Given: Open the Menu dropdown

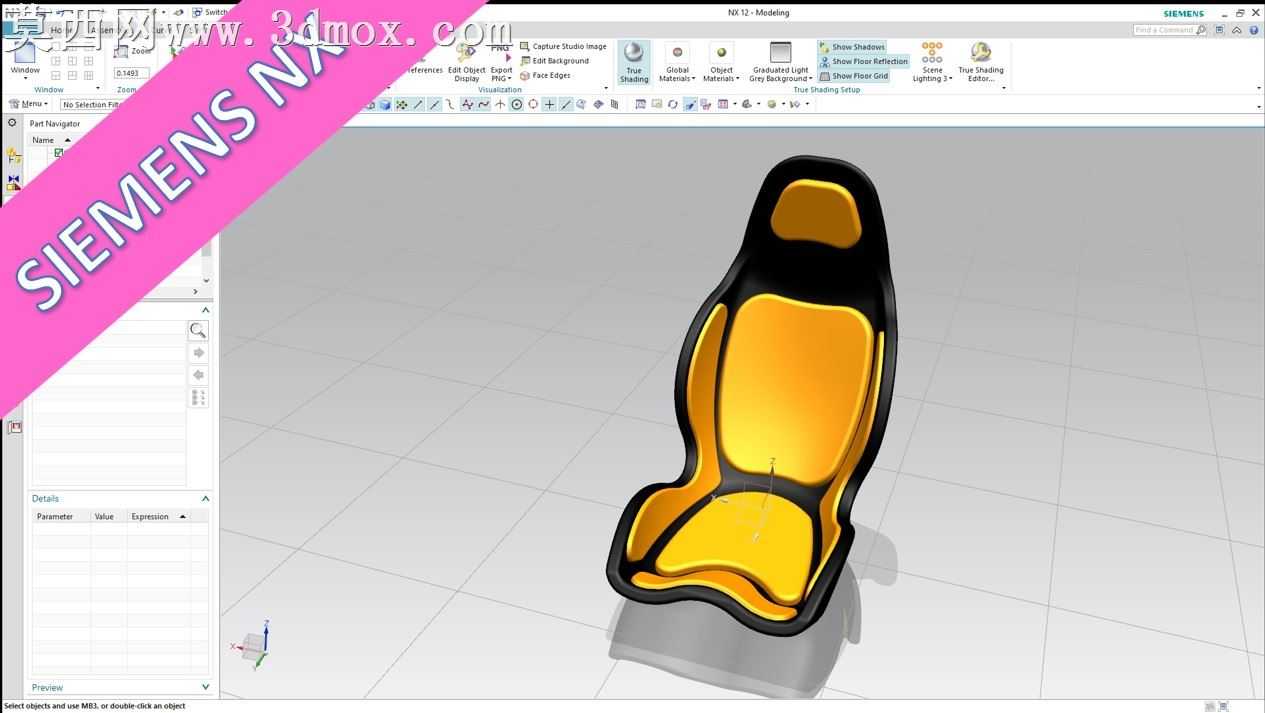Looking at the screenshot, I should coord(28,104).
